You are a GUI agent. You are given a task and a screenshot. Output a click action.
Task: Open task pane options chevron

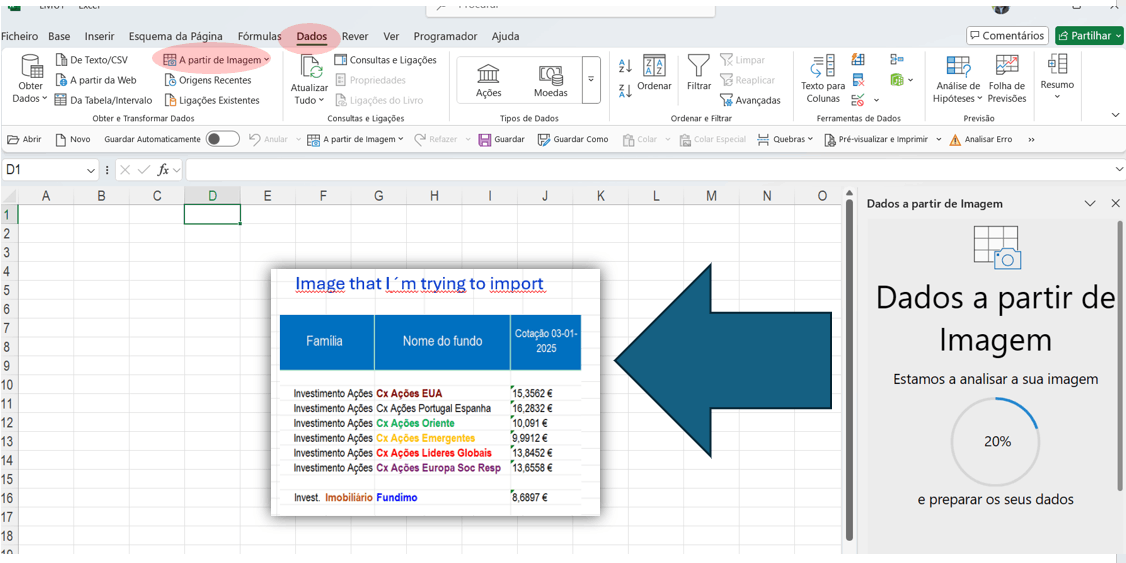point(1090,204)
